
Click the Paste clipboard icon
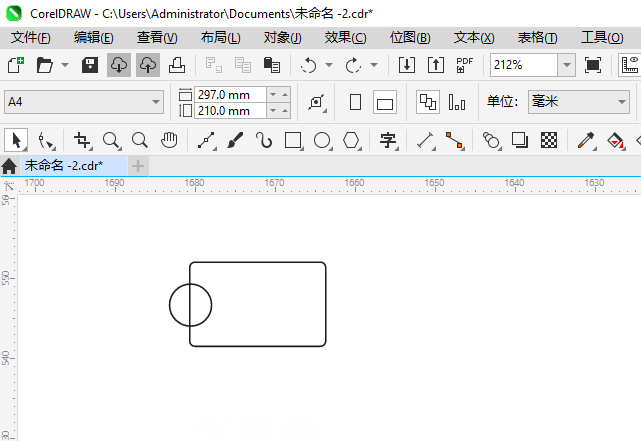[272, 65]
